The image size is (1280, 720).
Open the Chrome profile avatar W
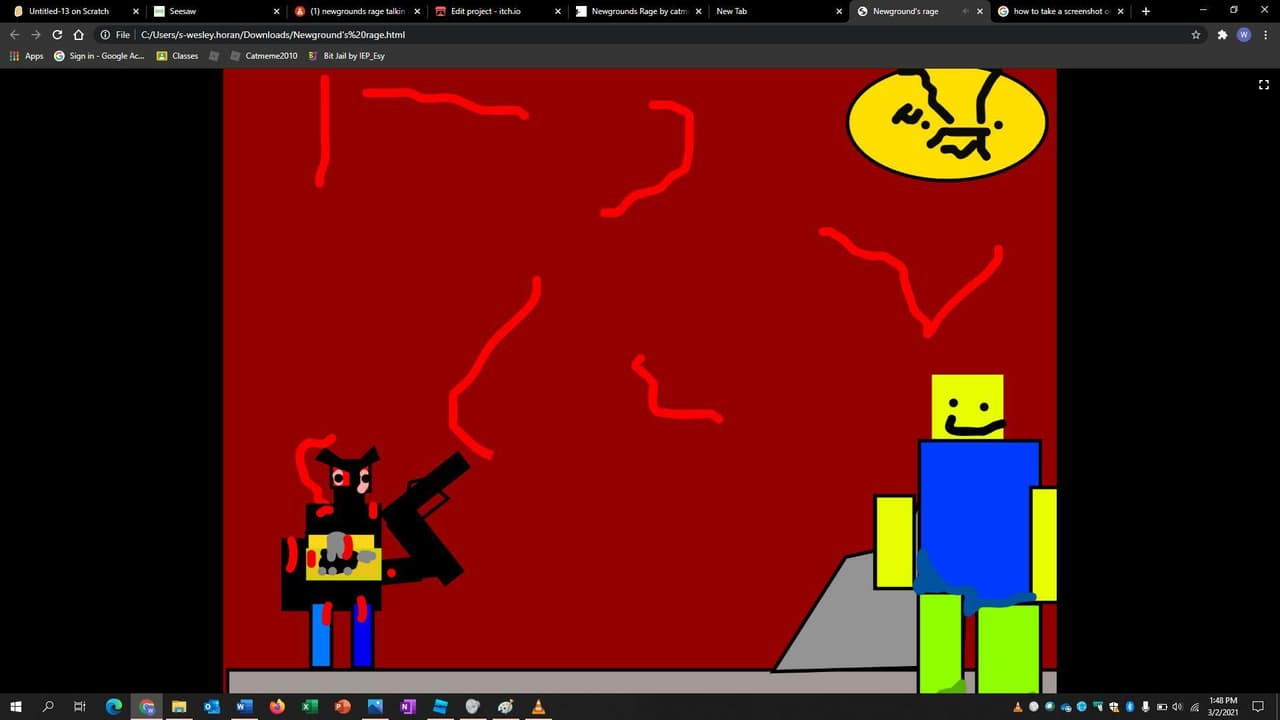[1244, 34]
